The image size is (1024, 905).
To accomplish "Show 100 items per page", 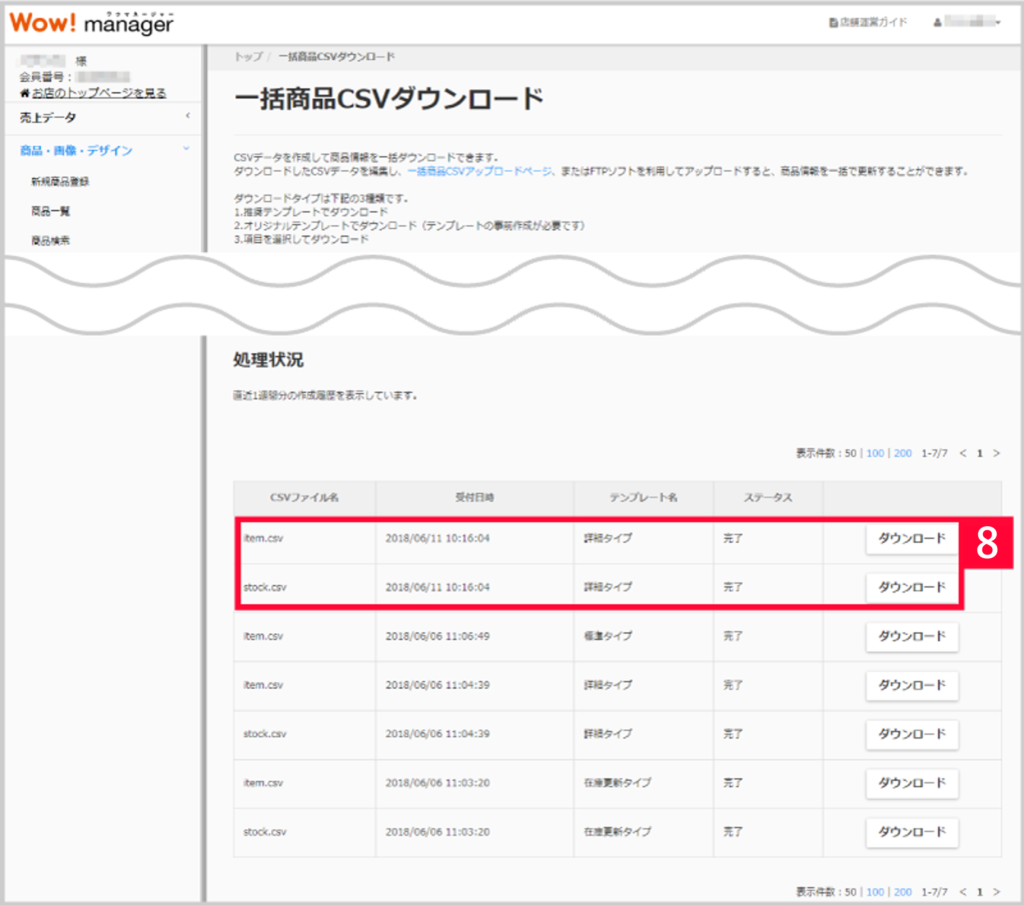I will (874, 453).
